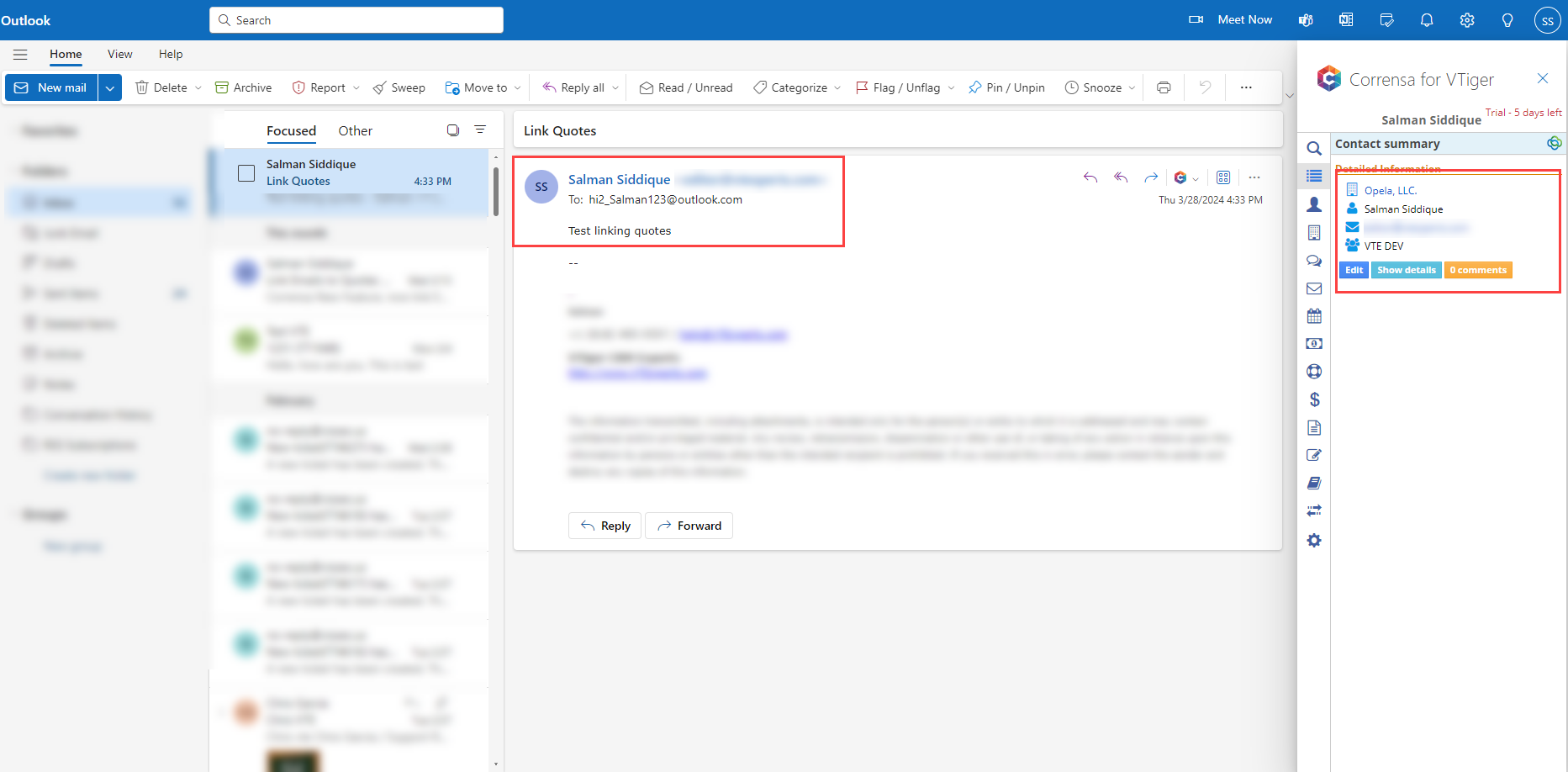Open the calendar icon in Corrensa sidebar
This screenshot has width=1568, height=772.
click(x=1314, y=316)
